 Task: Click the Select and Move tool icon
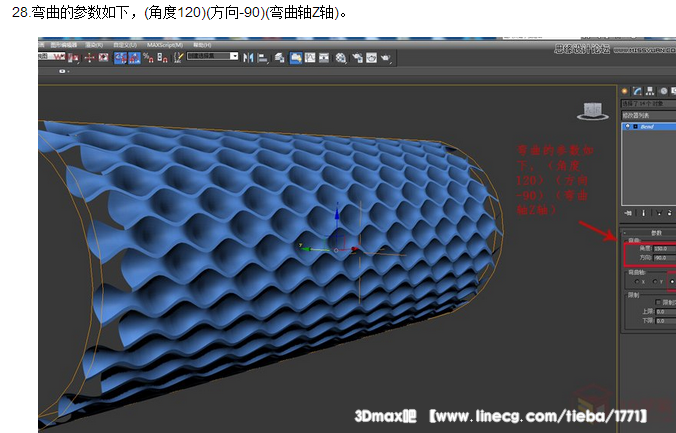[x=89, y=57]
